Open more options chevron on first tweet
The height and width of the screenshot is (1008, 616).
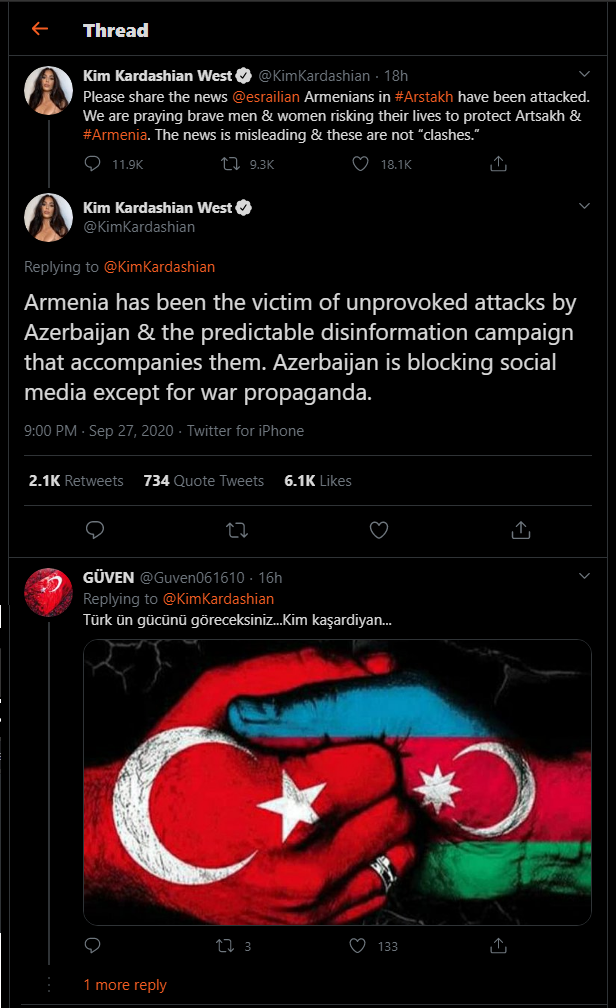(584, 74)
